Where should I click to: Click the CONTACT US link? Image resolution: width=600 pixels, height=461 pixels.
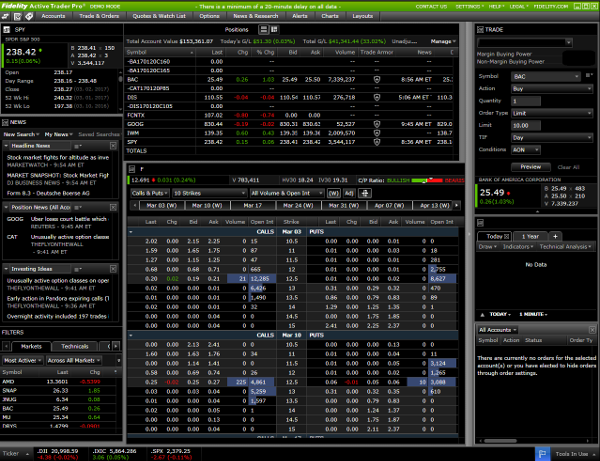(x=431, y=7)
